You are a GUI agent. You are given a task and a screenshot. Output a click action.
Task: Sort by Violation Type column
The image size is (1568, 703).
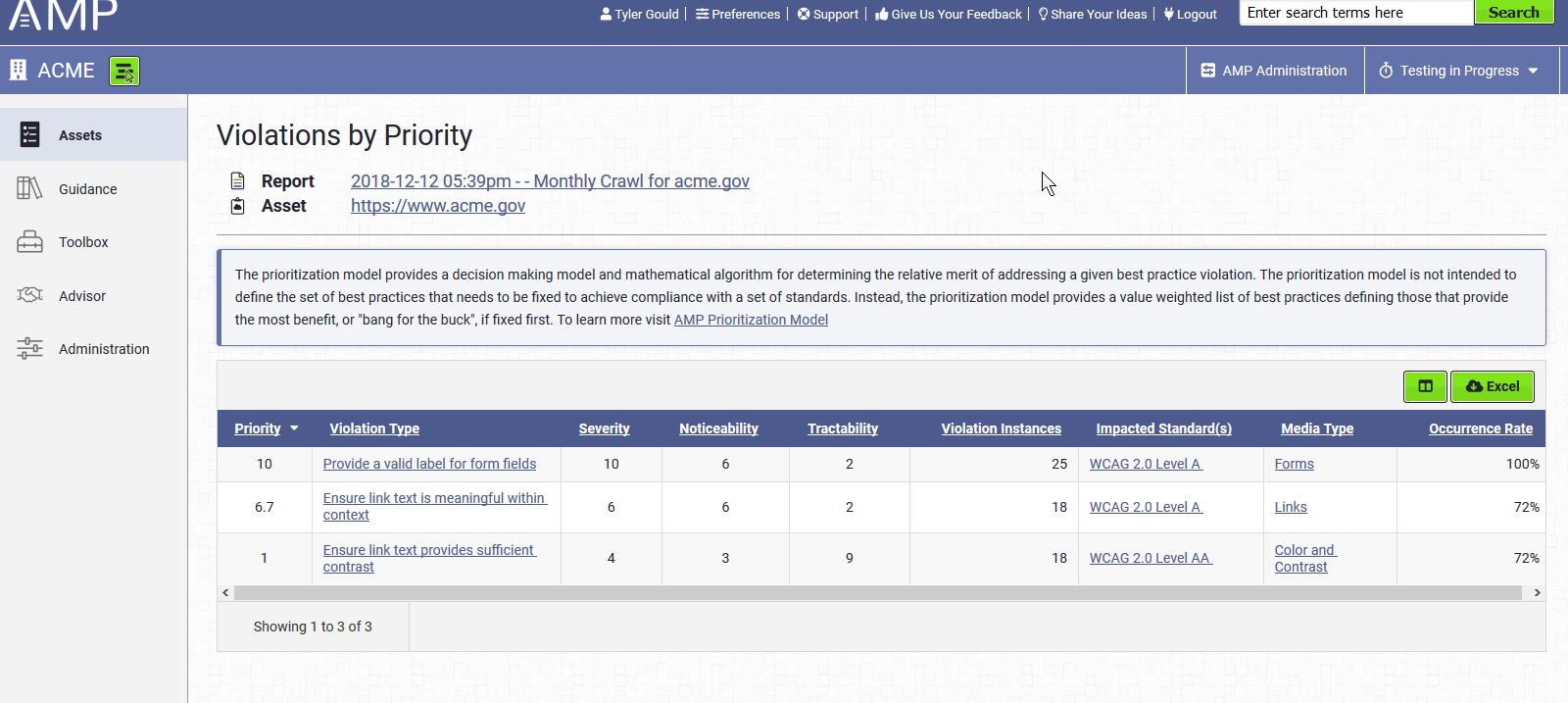click(374, 428)
